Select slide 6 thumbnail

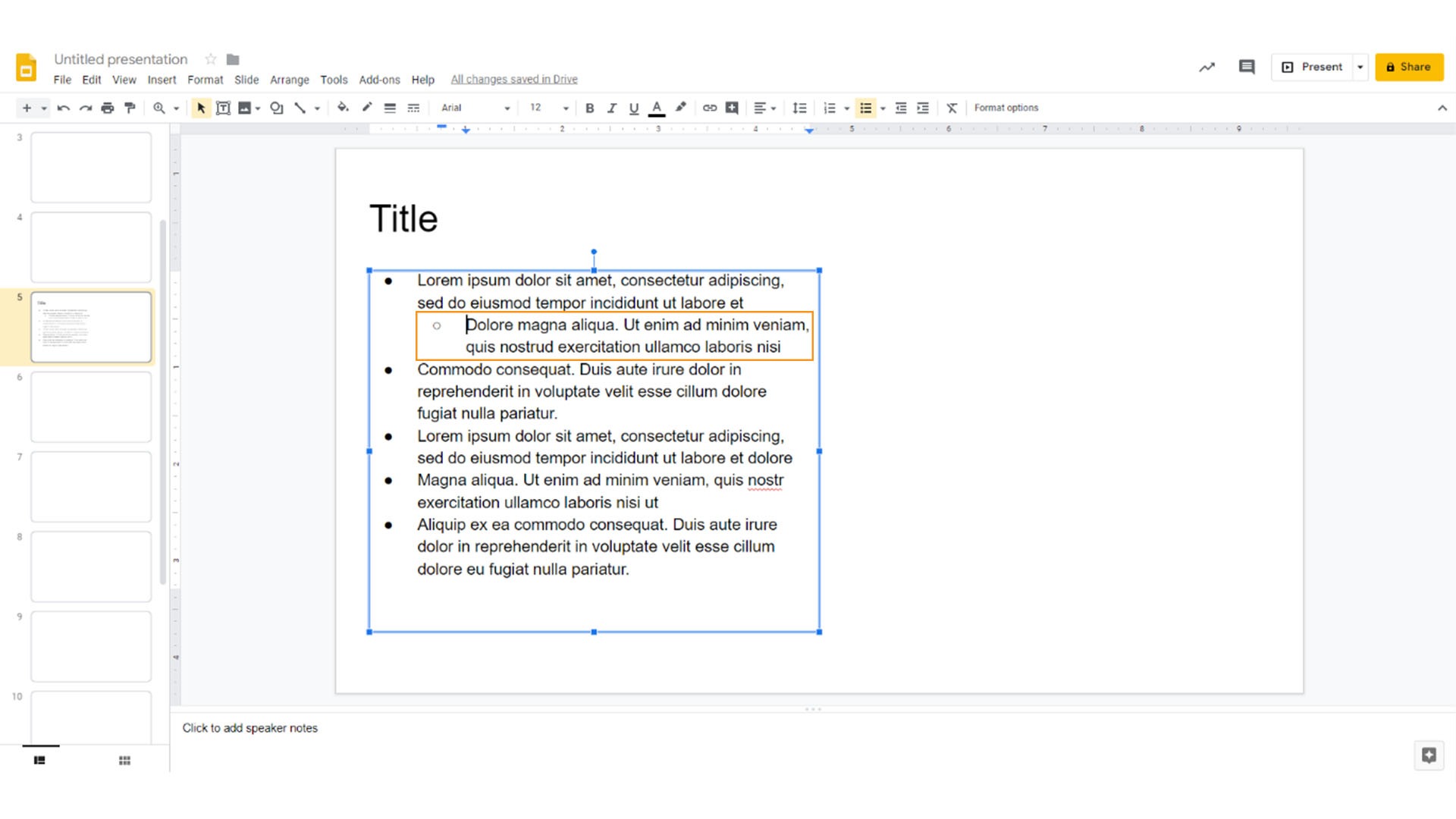coord(91,405)
